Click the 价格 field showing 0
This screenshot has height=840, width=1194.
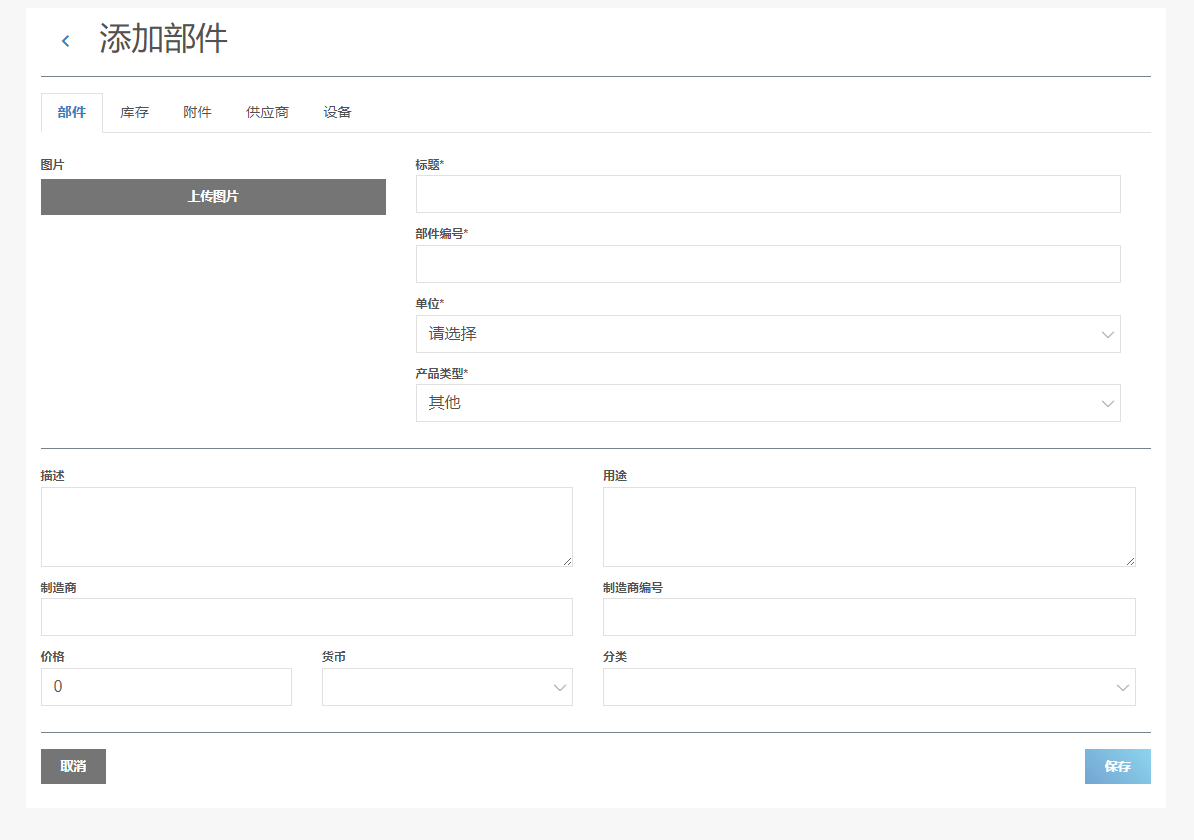[x=166, y=687]
